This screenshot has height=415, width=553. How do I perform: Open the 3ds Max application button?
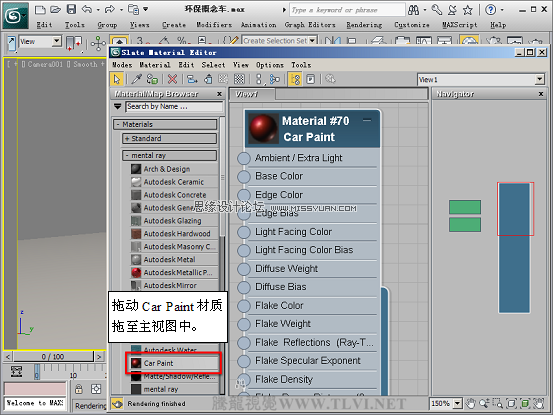coord(15,16)
